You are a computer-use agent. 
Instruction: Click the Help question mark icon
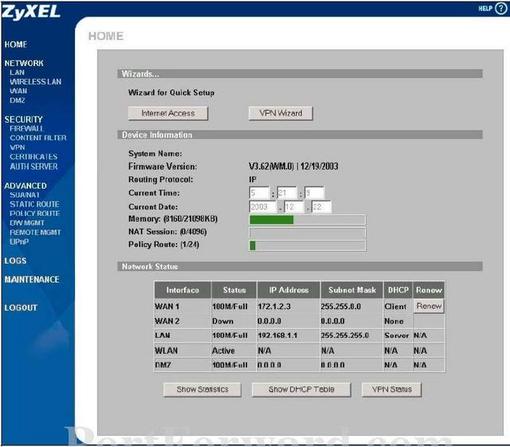coord(501,8)
